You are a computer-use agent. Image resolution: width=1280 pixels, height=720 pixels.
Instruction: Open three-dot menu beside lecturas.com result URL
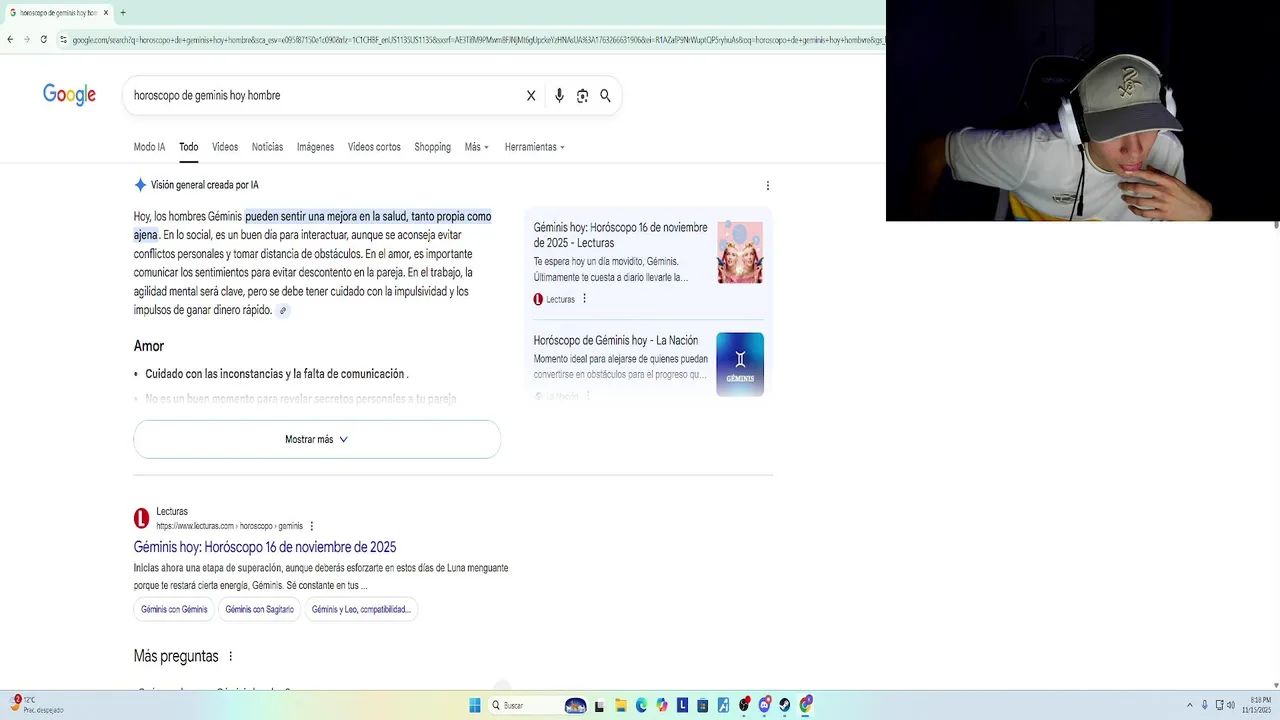(312, 526)
